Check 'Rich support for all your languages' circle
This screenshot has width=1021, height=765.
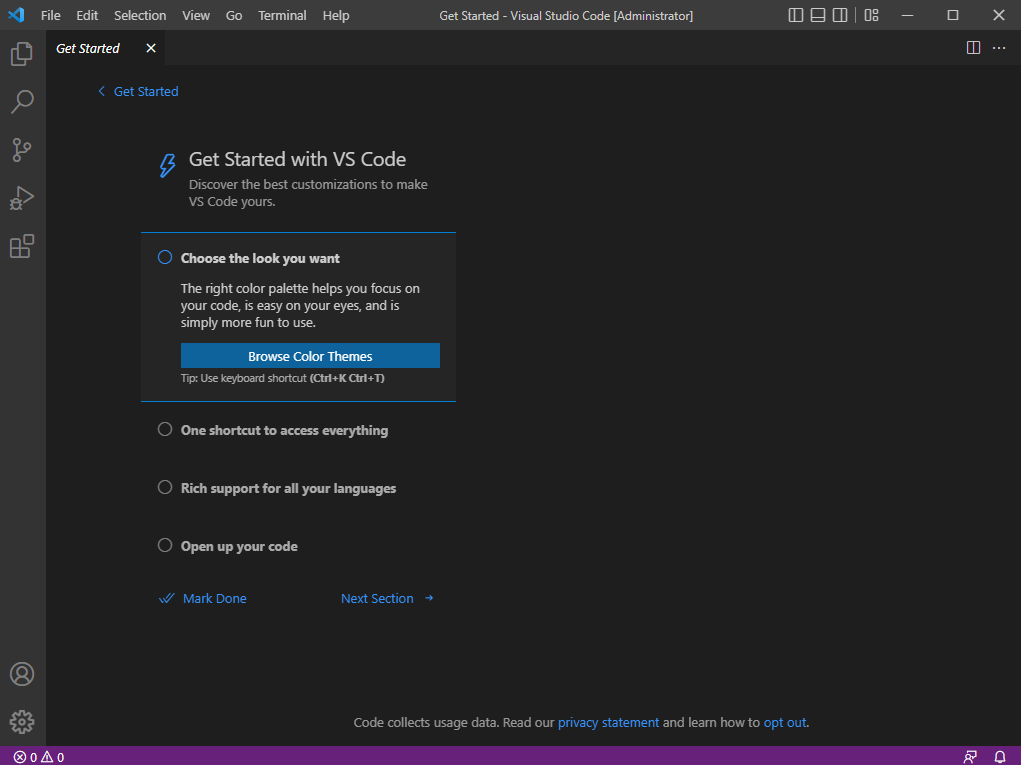coord(165,487)
